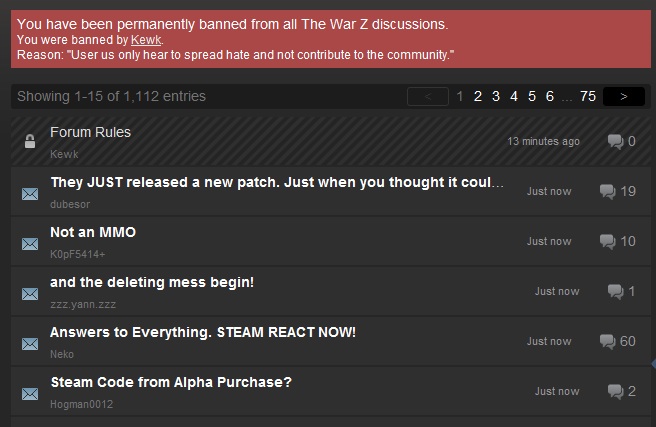Go to next page using right arrow
Viewport: 656px width, 427px height.
624,96
